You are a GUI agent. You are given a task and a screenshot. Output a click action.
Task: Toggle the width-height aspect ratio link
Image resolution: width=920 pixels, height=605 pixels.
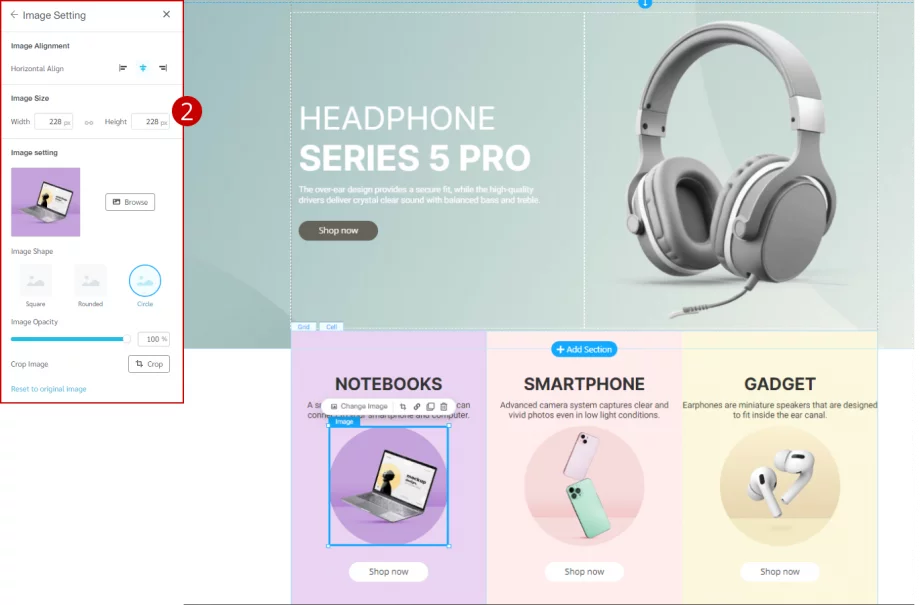click(89, 122)
